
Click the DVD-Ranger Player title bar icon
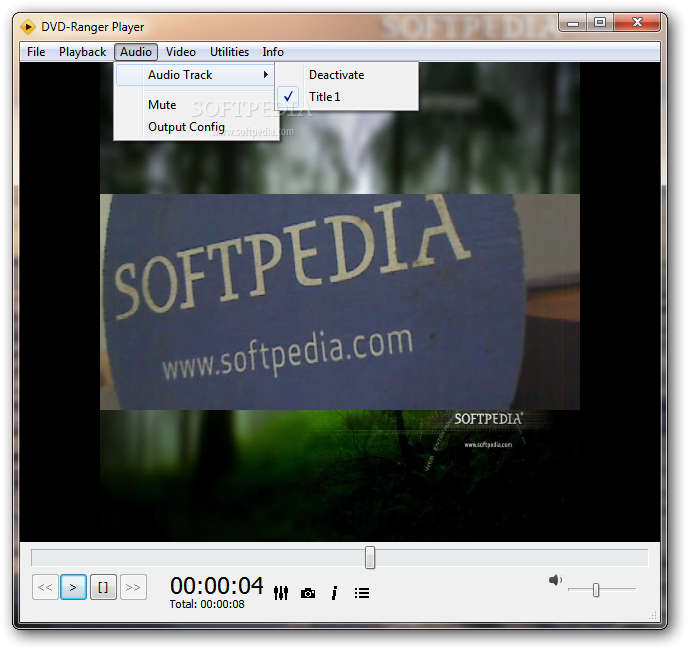pos(28,27)
